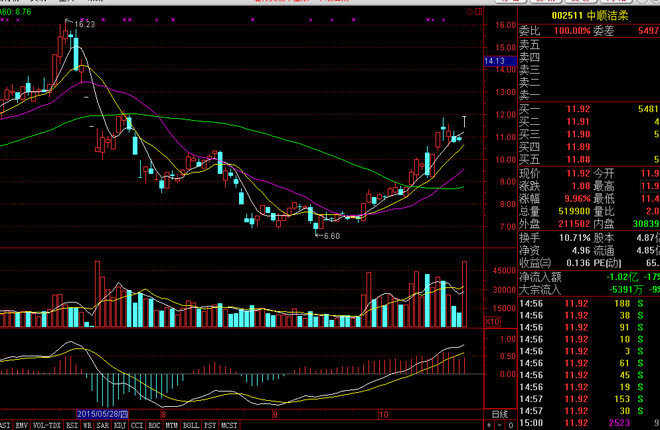Click the 16.23 high price annotation
This screenshot has height=430, width=660.
(85, 24)
